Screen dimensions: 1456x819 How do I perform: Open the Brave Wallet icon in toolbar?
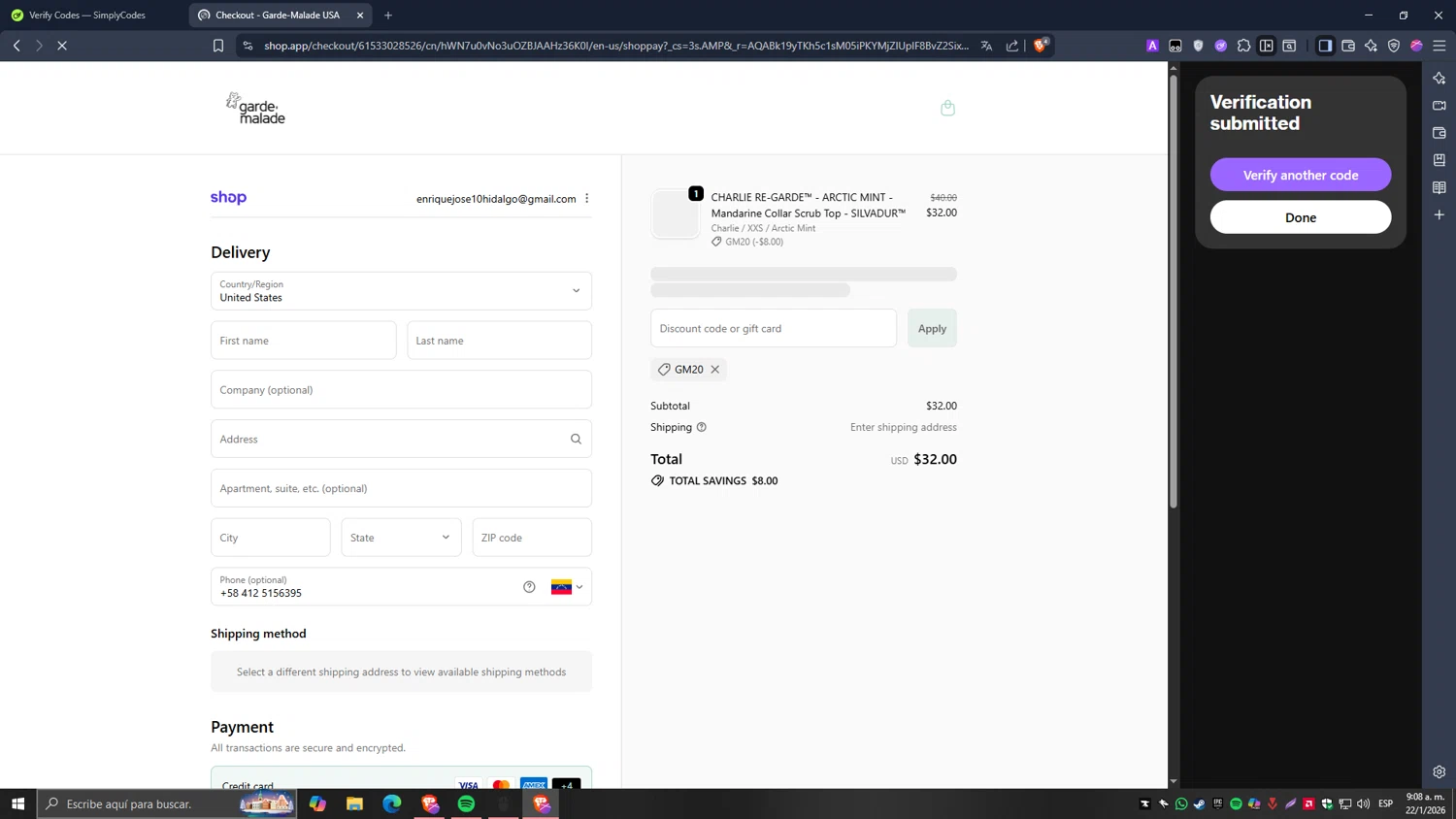coord(1348,46)
